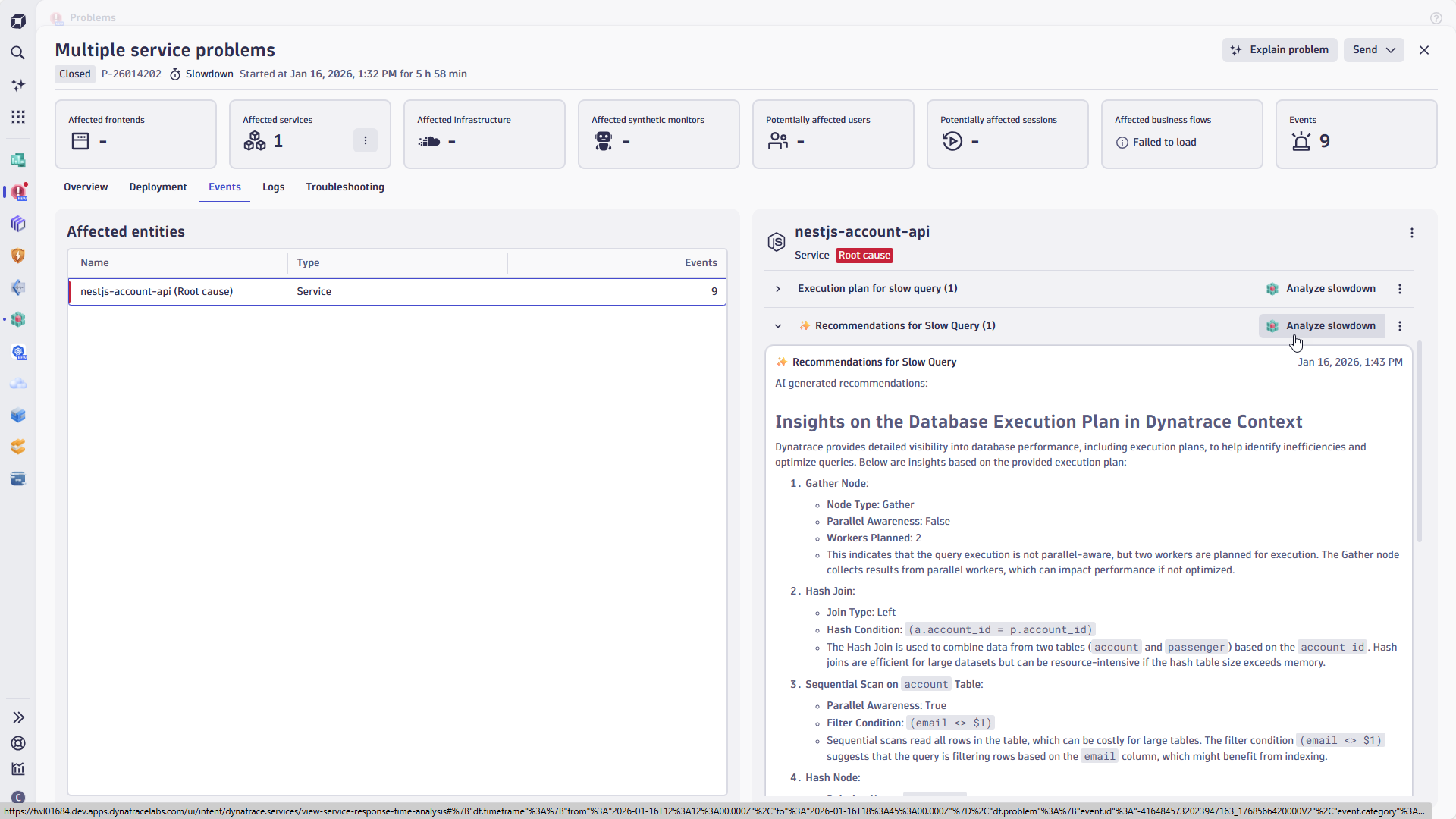Image resolution: width=1456 pixels, height=819 pixels.
Task: Open the kebab menu next to nestjs-account-api
Action: (1412, 233)
